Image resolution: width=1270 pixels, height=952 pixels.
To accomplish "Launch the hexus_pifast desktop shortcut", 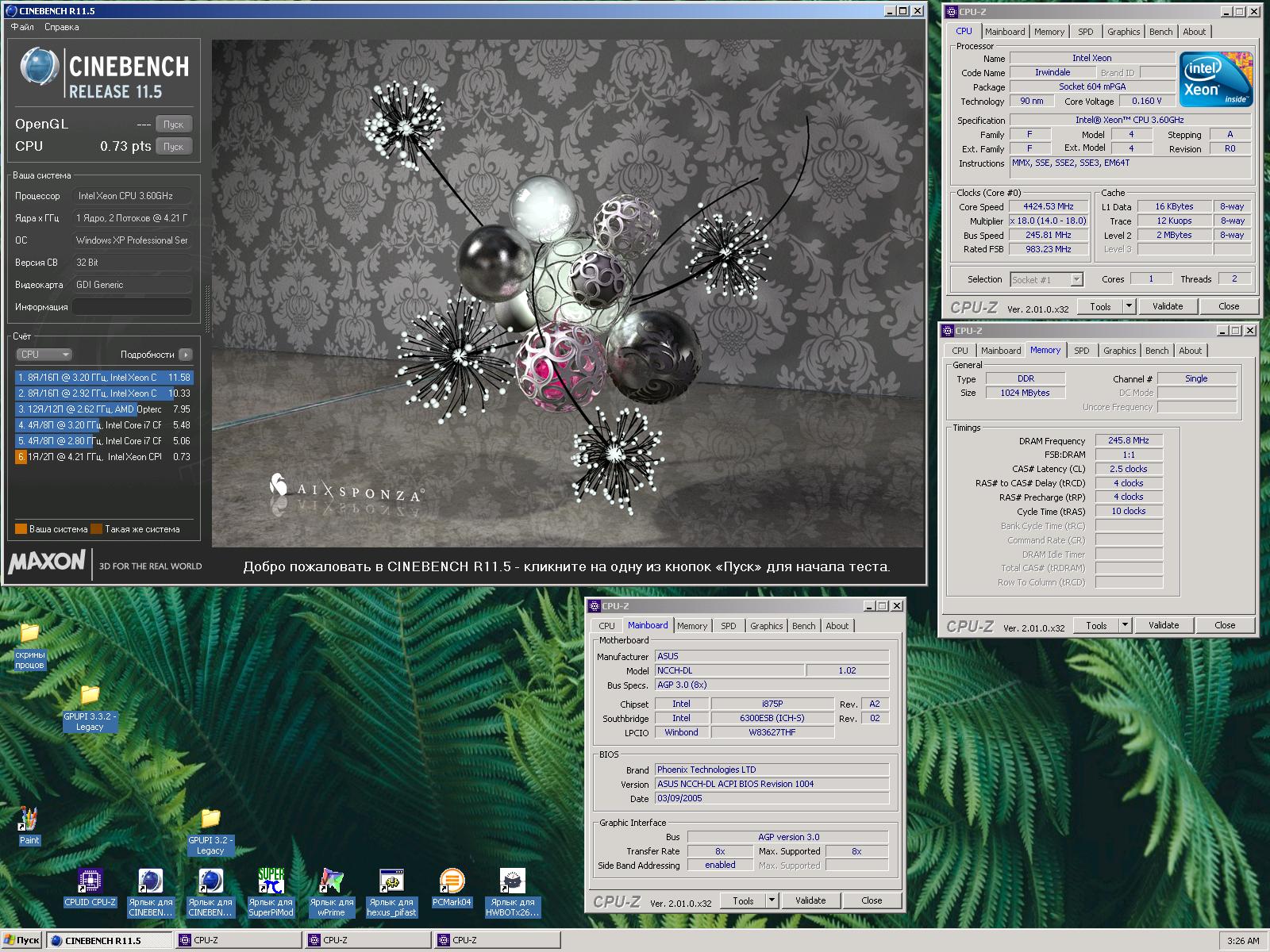I will click(x=391, y=892).
